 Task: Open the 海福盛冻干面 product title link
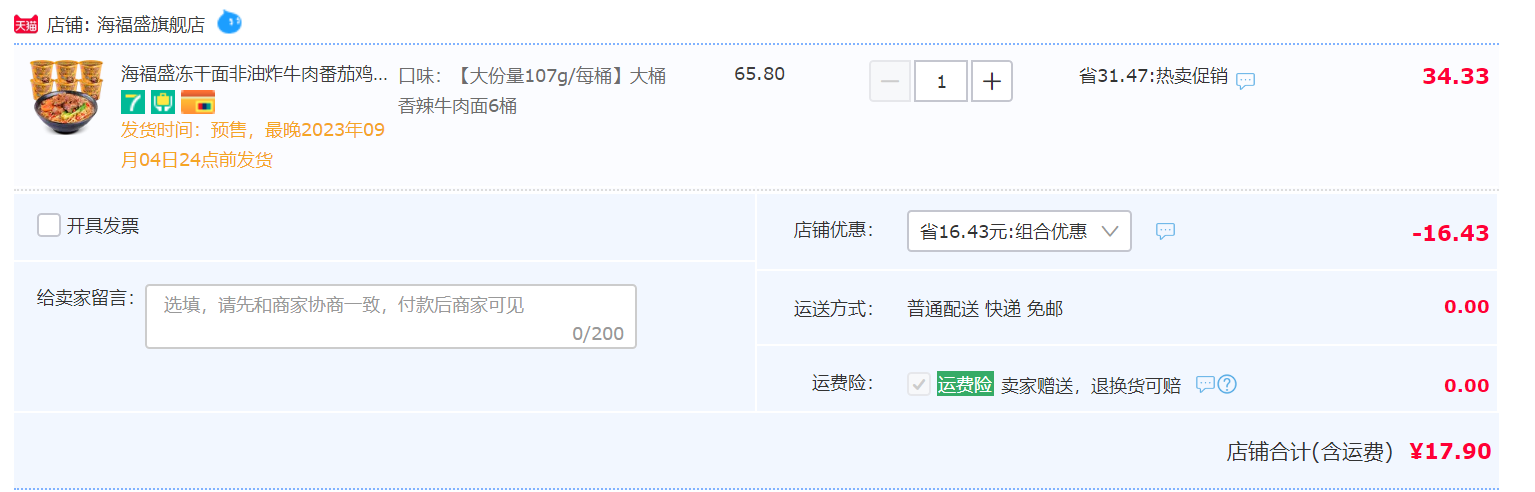(253, 74)
